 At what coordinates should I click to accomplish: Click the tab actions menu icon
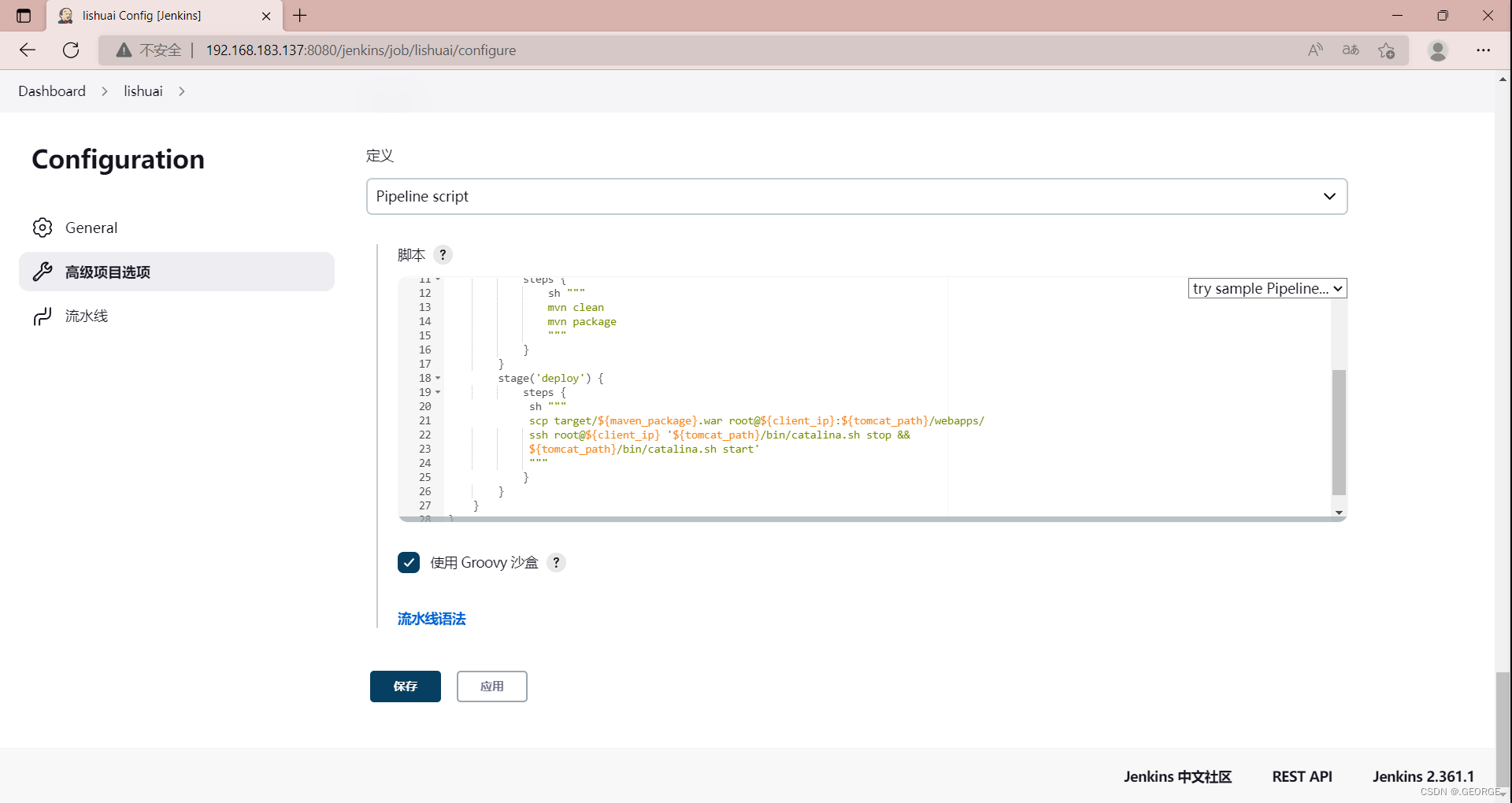(24, 16)
